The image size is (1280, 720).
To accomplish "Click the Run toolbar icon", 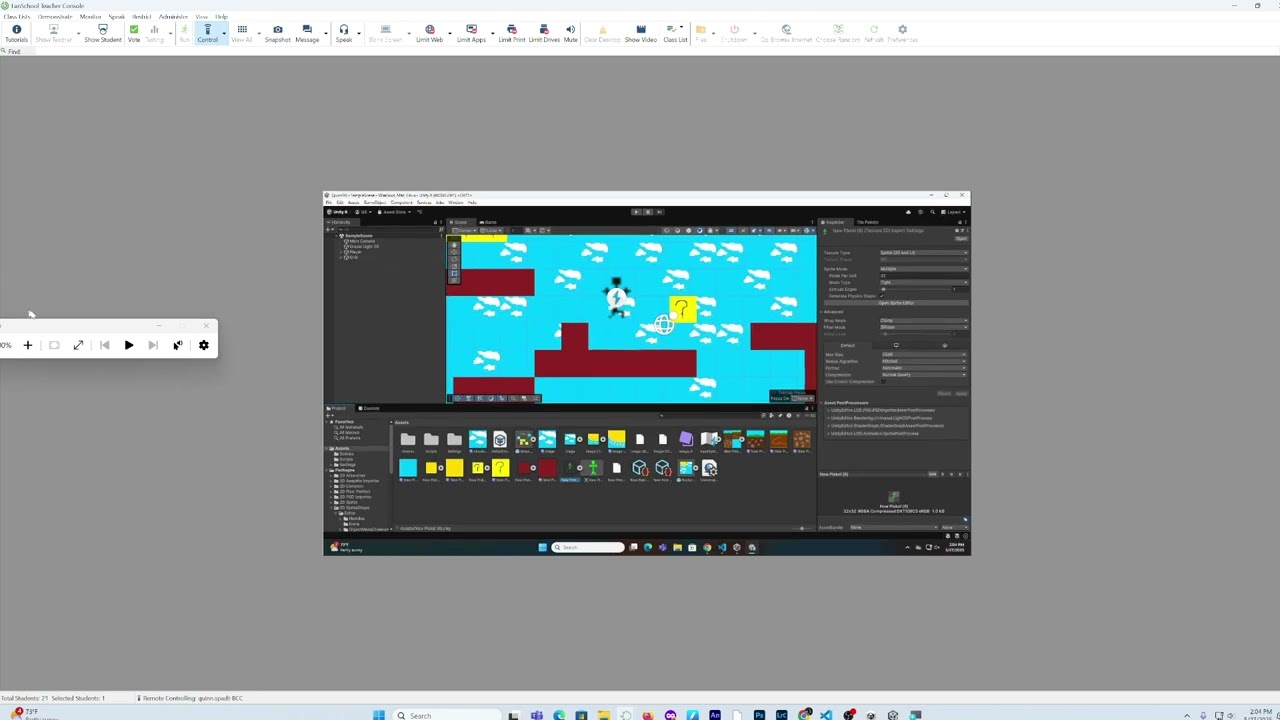I will [184, 34].
